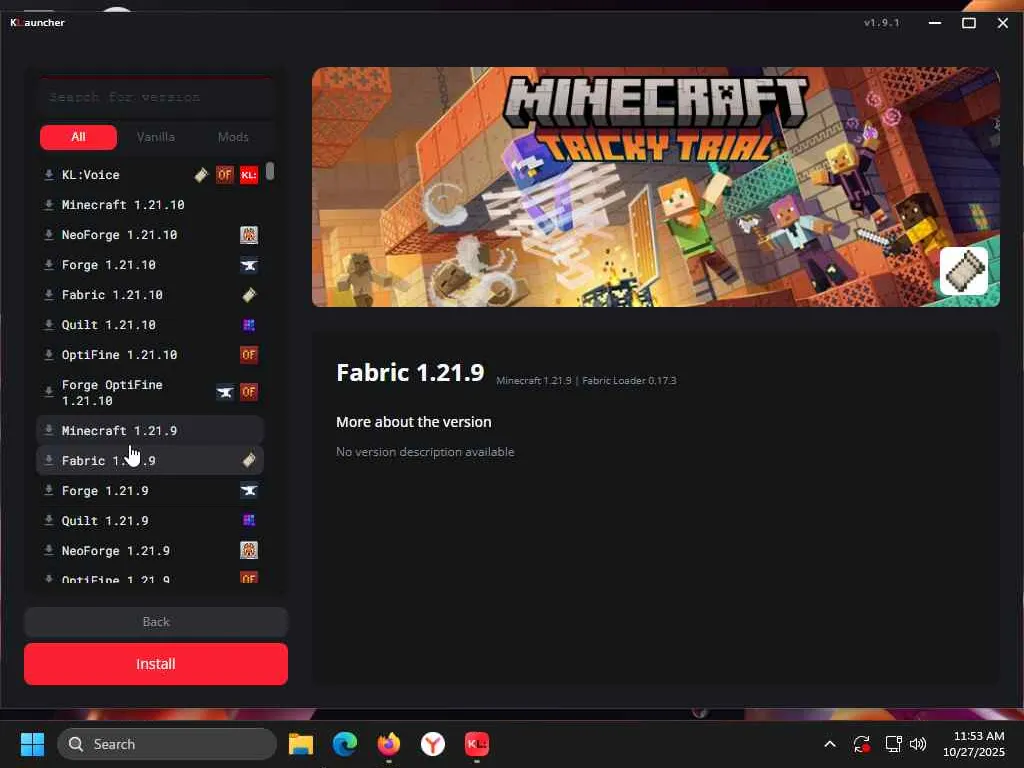Click the Minecraft Tricky Trials banner image
This screenshot has width=1024, height=768.
click(x=656, y=187)
